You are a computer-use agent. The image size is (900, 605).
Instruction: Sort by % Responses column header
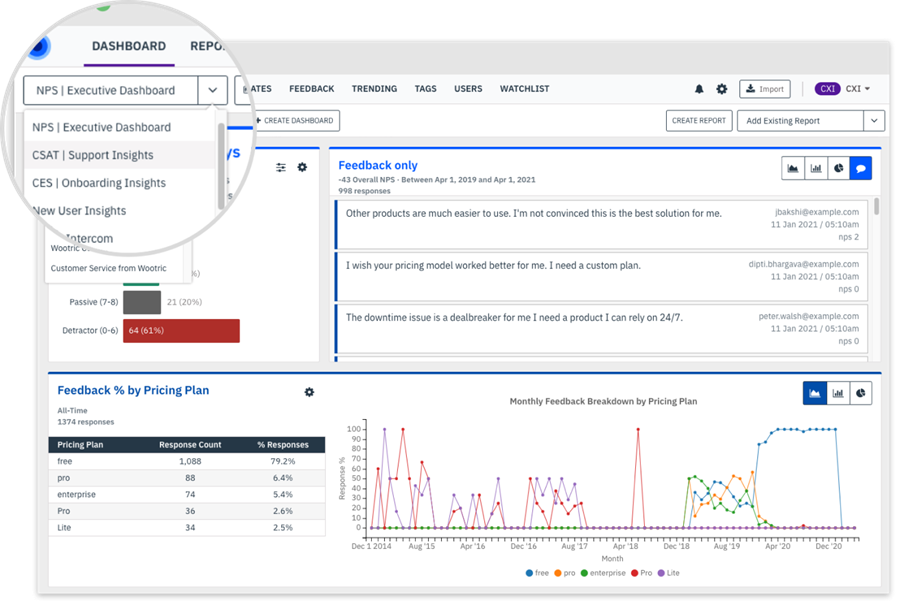click(282, 445)
